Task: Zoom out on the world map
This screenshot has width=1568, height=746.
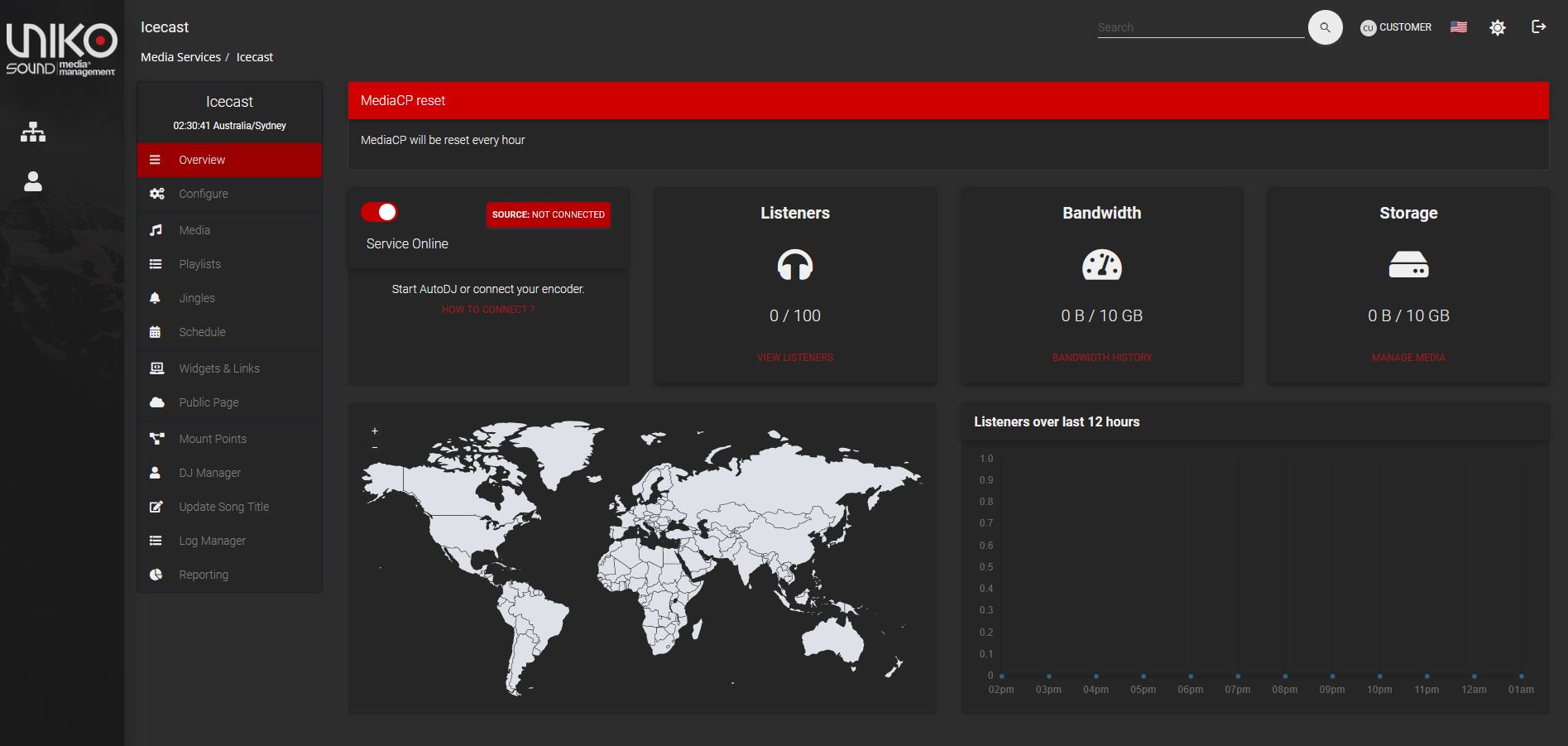Action: point(375,447)
